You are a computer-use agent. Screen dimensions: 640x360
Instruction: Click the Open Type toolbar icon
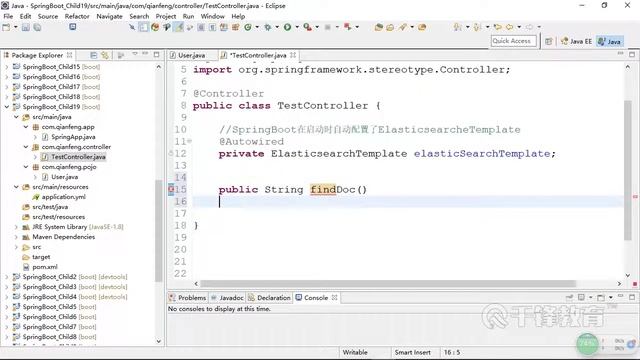coord(379,27)
